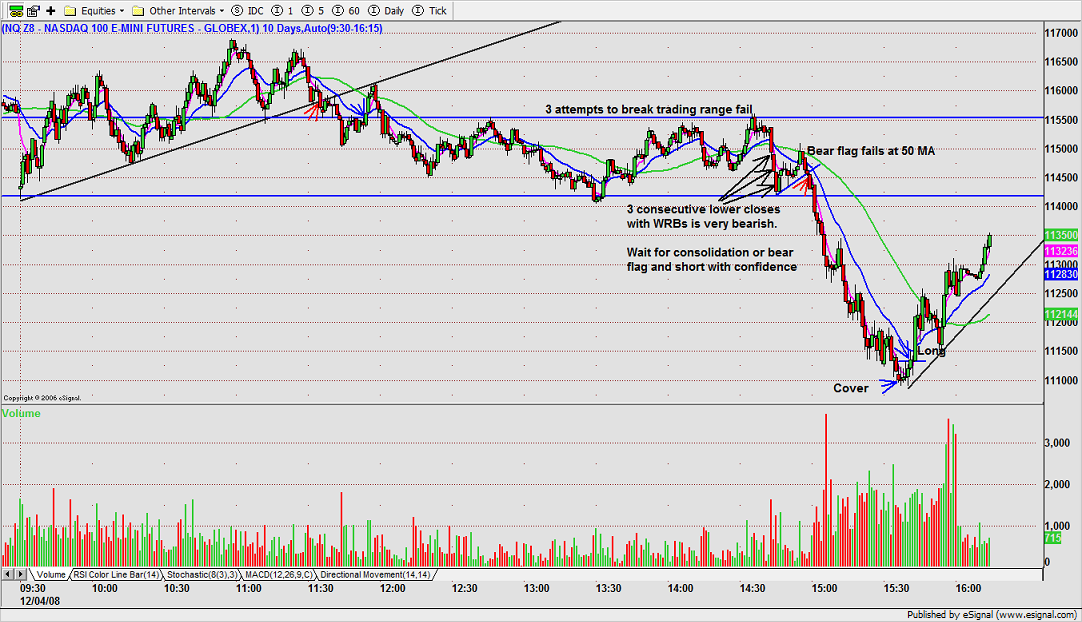
Task: Click the green 112144 price label
Action: click(1061, 314)
